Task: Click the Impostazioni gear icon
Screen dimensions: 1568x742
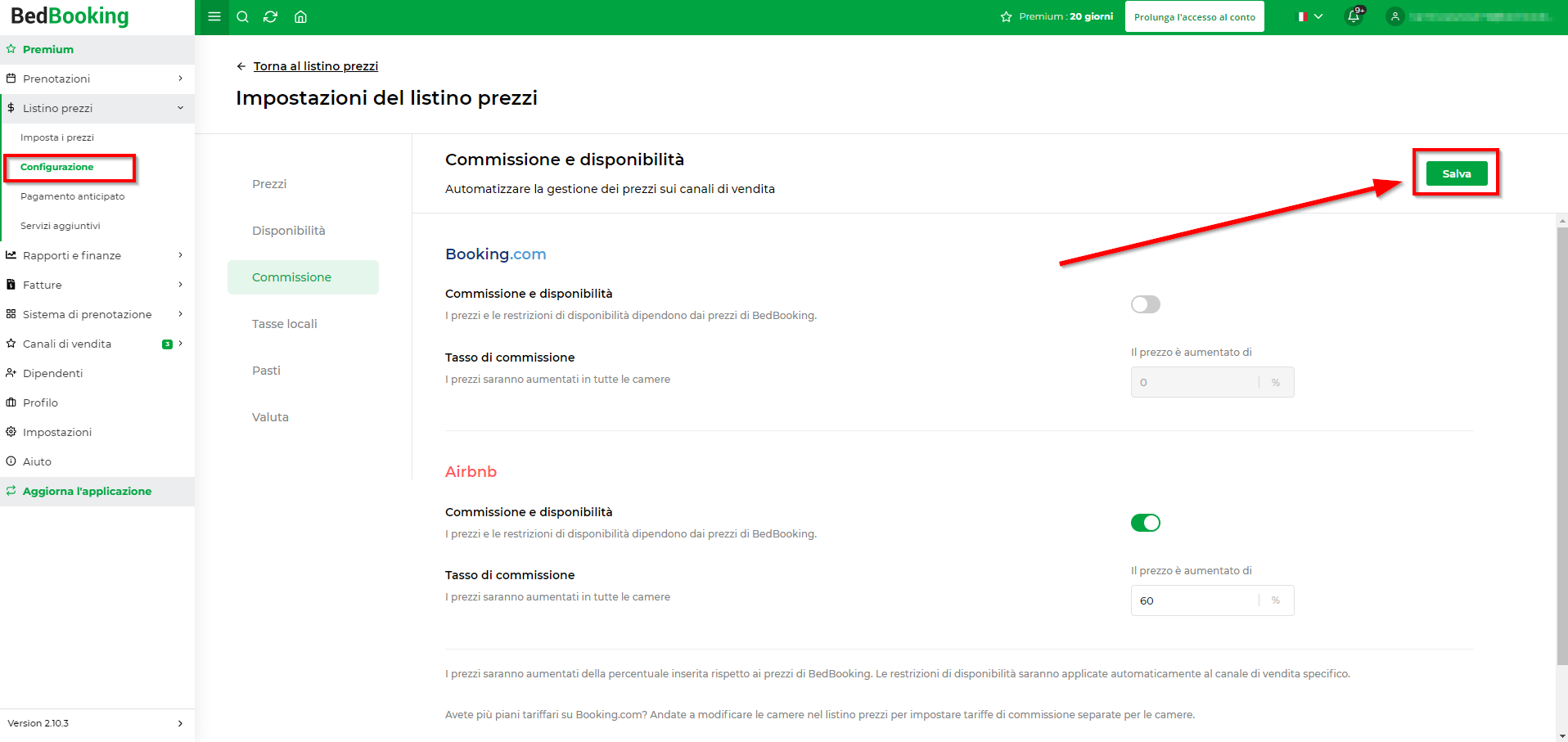Action: click(11, 432)
